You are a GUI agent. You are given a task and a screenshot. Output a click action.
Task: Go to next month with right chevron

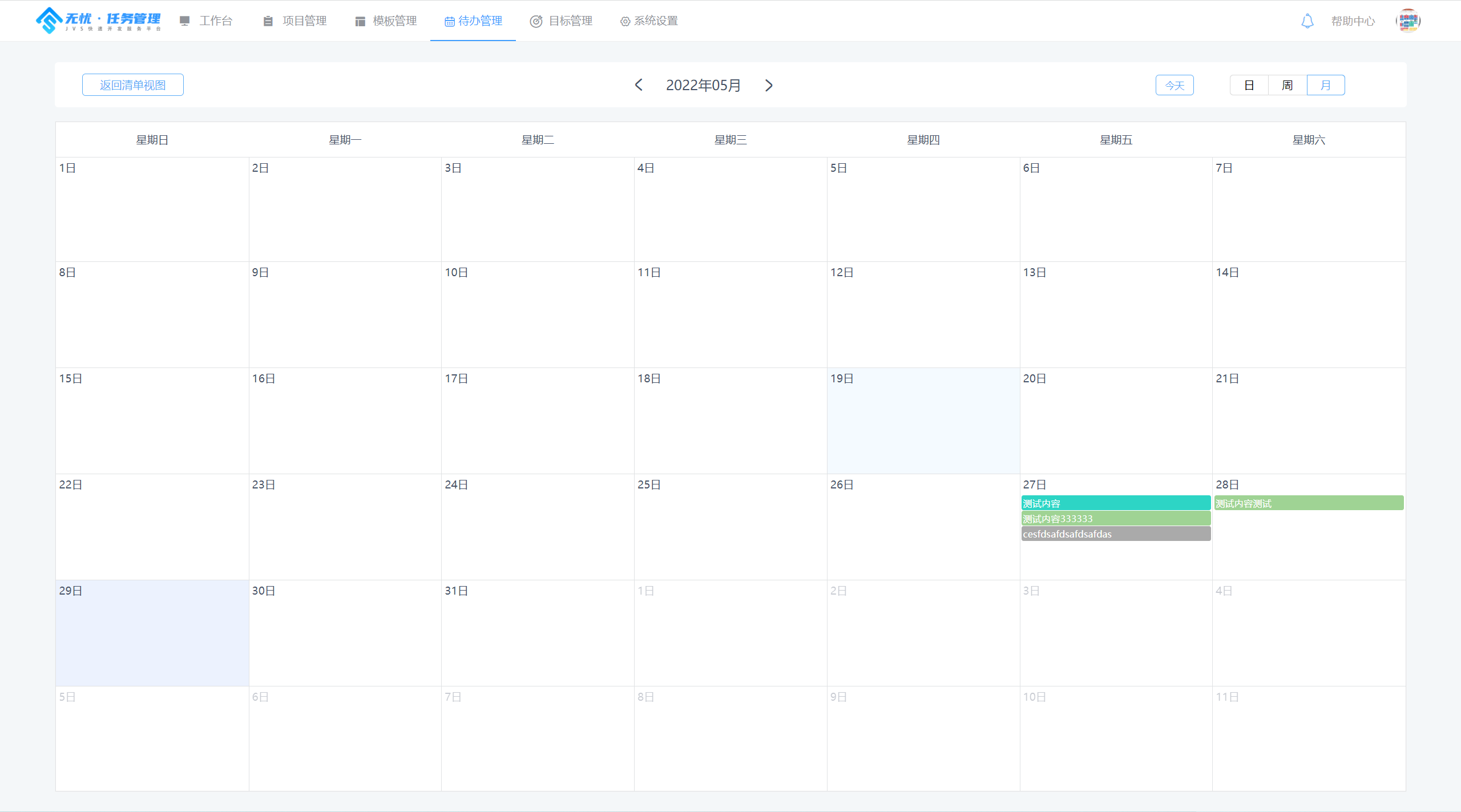(x=769, y=85)
